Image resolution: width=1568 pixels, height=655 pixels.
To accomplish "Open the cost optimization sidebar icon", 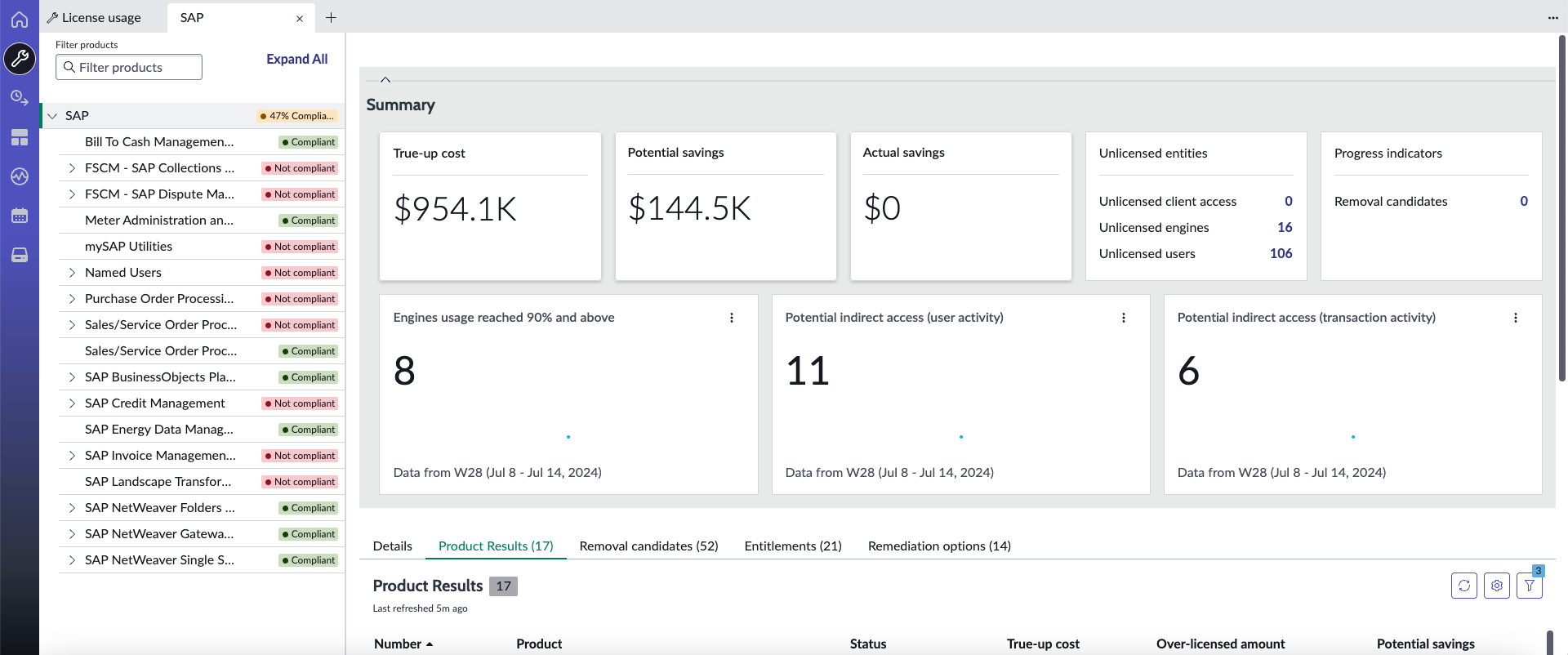I will pyautogui.click(x=20, y=98).
